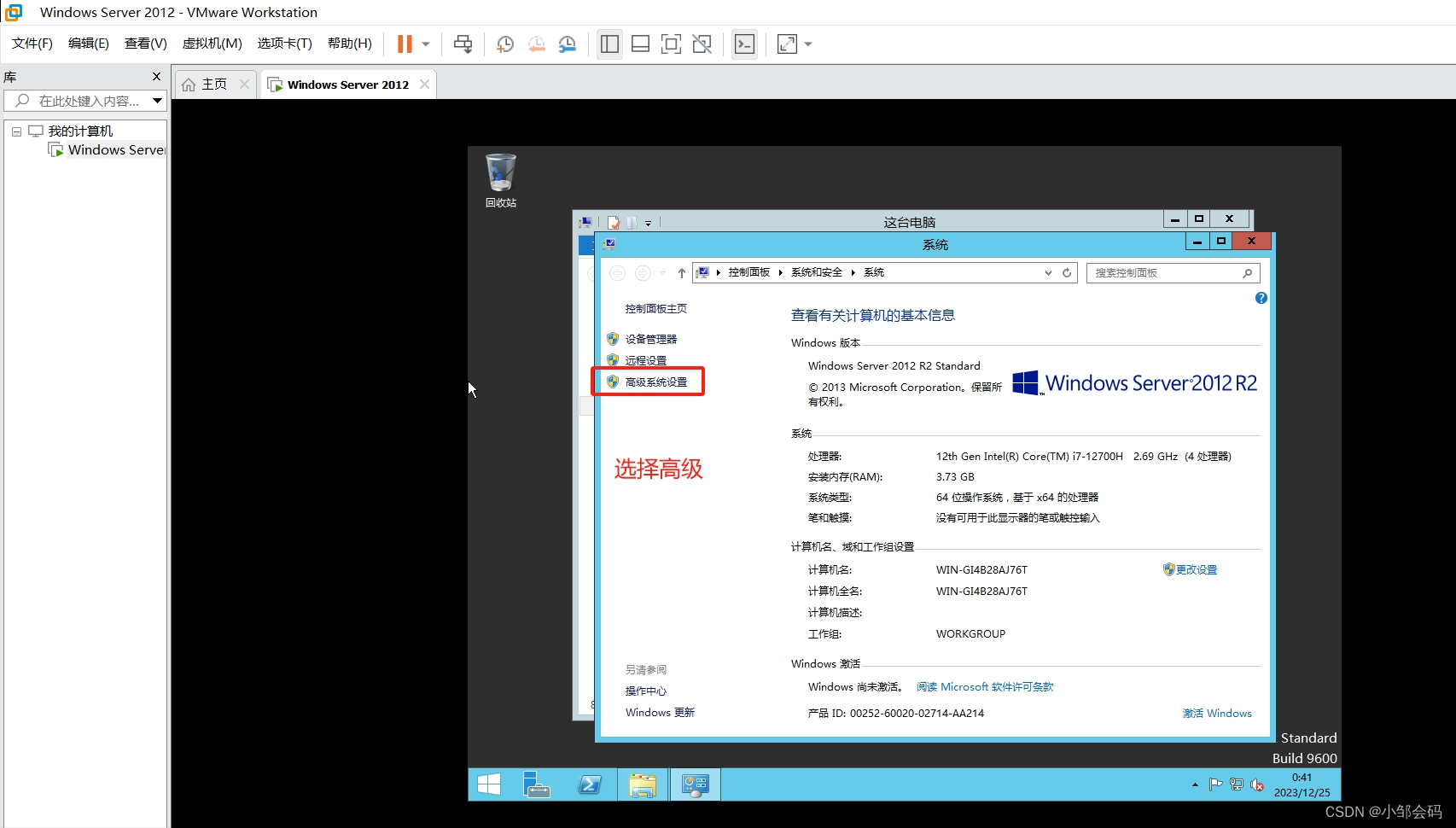Open the stretch display dropdown arrow
Viewport: 1456px width, 828px height.
(808, 44)
